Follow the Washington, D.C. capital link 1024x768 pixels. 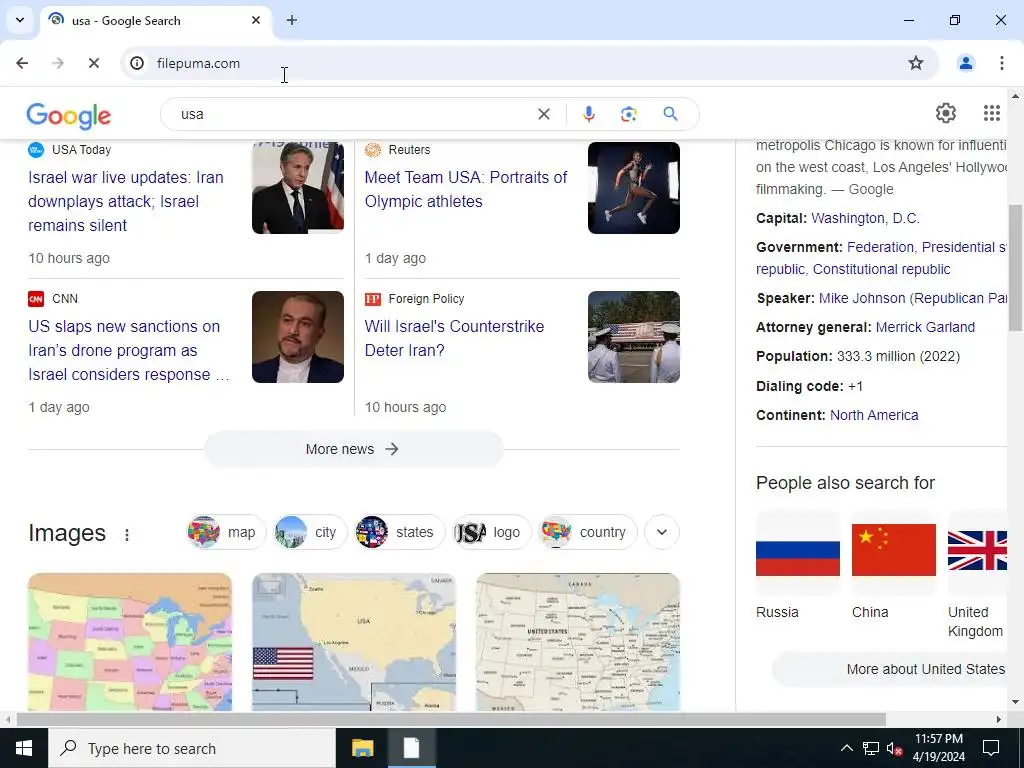(865, 218)
